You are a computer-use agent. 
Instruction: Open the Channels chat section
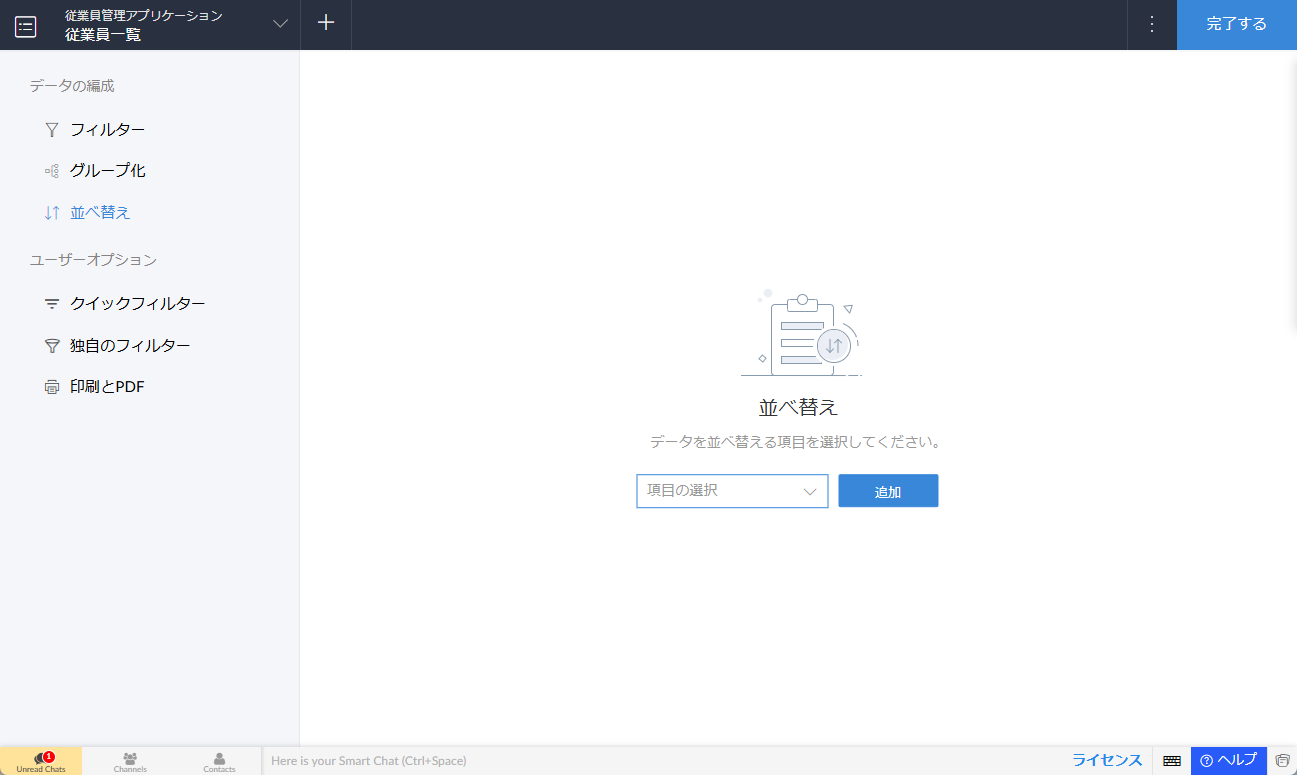coord(130,761)
